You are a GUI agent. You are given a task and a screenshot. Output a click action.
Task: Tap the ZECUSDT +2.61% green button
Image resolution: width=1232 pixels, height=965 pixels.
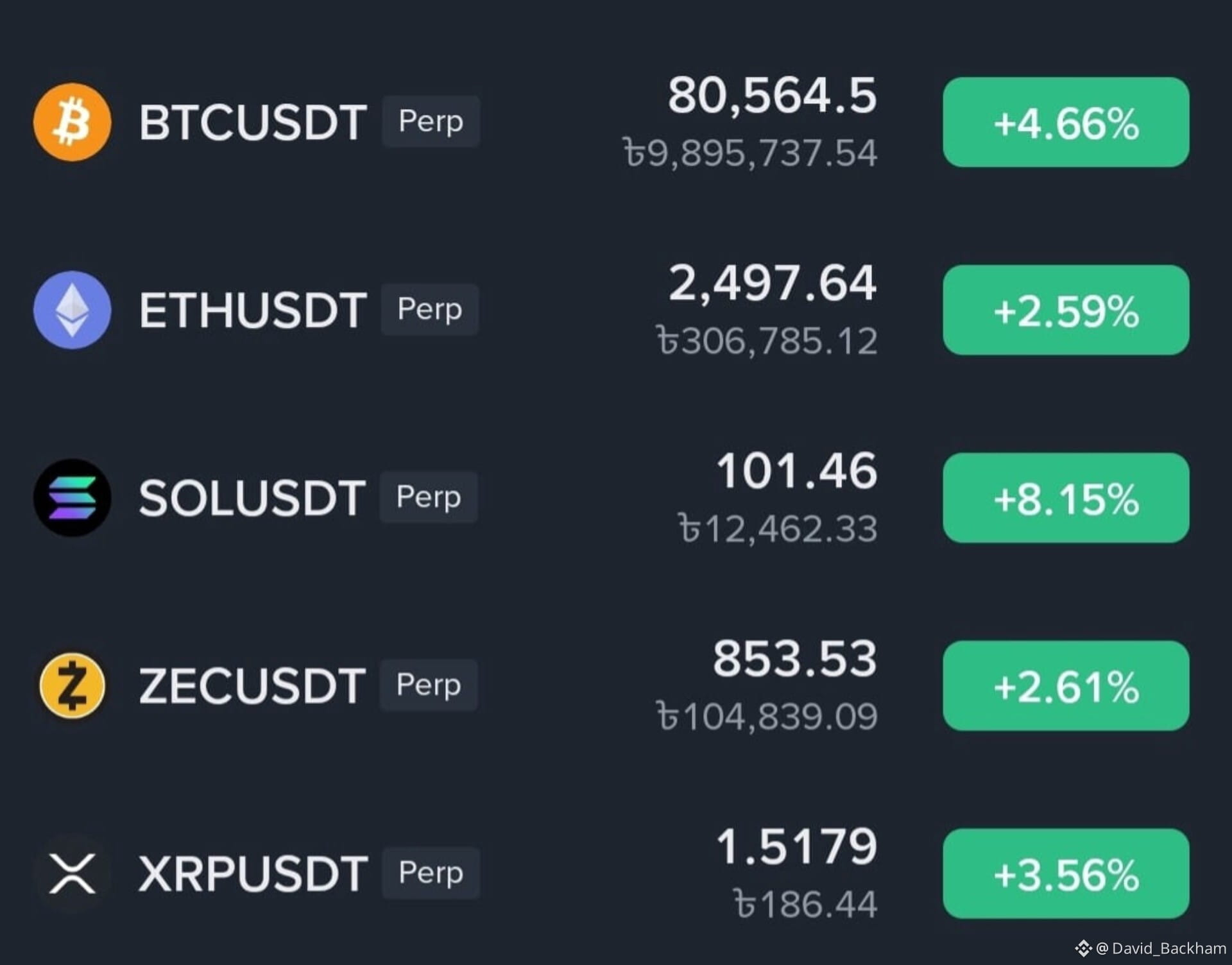(1066, 686)
